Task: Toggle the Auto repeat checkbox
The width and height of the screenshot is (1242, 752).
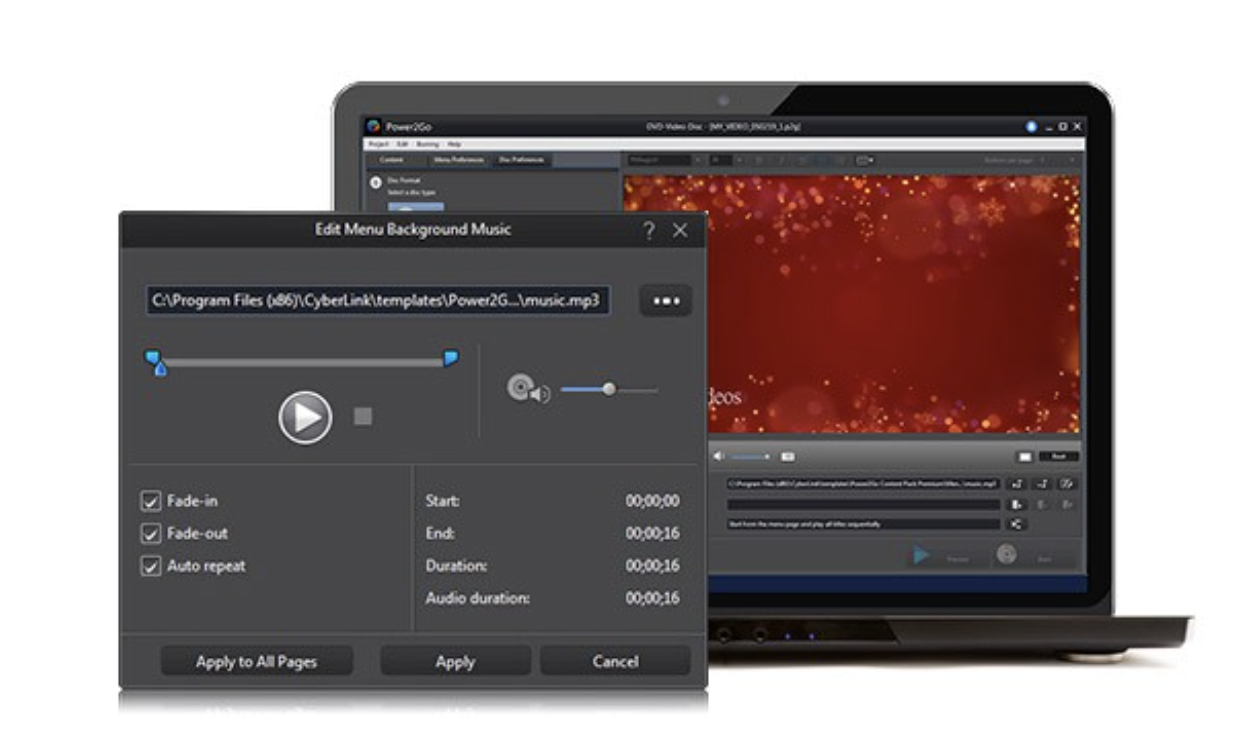Action: click(x=151, y=566)
